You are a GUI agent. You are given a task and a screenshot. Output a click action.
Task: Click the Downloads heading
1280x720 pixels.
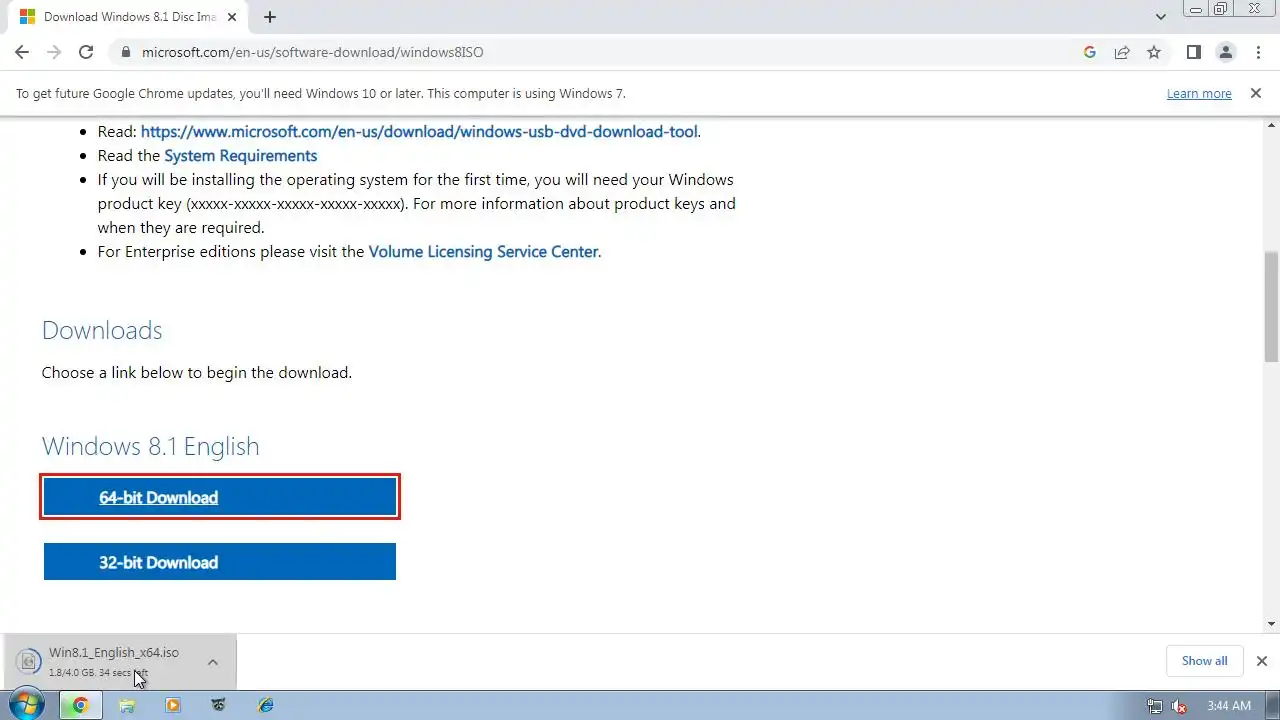click(x=102, y=330)
